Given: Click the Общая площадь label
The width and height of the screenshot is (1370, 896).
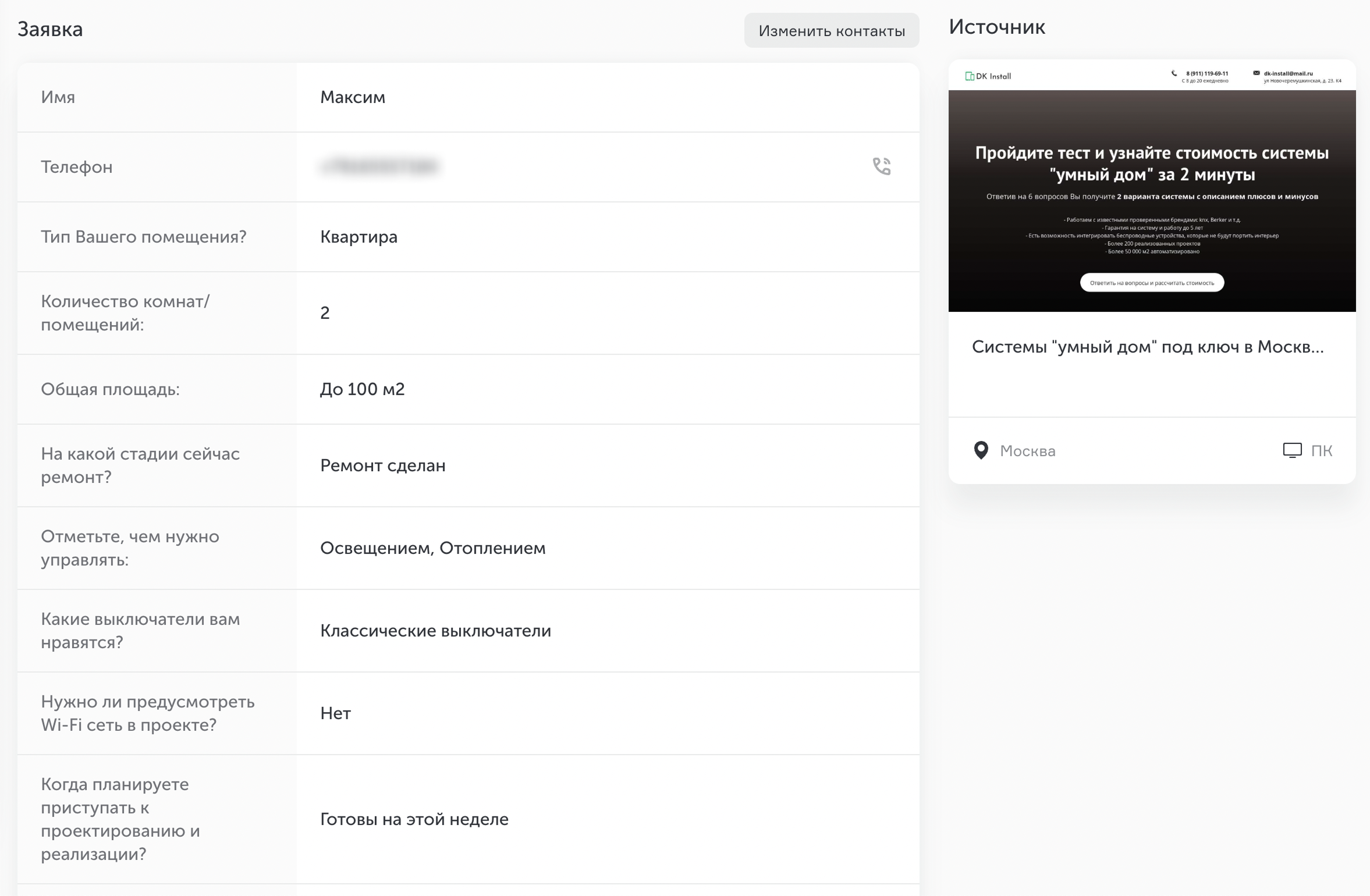Looking at the screenshot, I should tap(110, 389).
